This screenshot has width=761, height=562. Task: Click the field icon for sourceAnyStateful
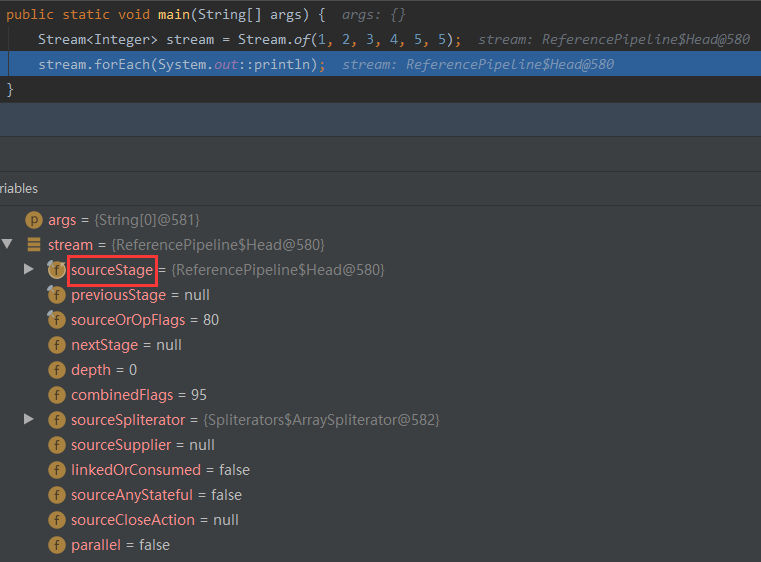(x=57, y=495)
